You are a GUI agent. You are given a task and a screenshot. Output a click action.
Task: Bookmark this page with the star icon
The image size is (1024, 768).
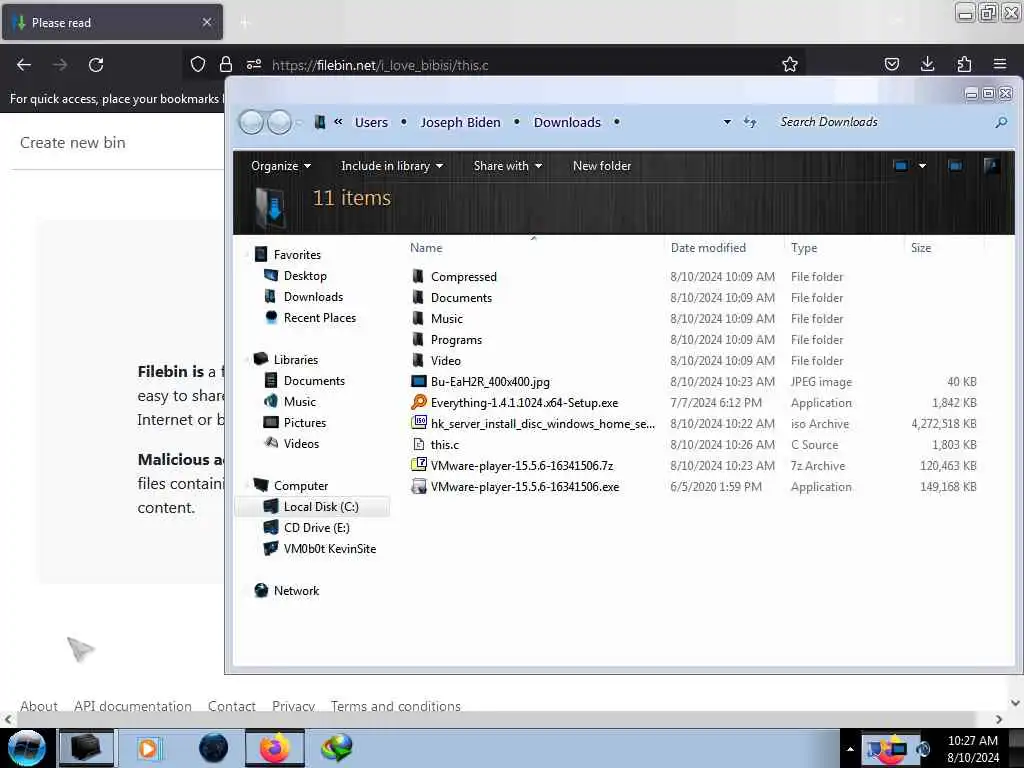(x=790, y=64)
